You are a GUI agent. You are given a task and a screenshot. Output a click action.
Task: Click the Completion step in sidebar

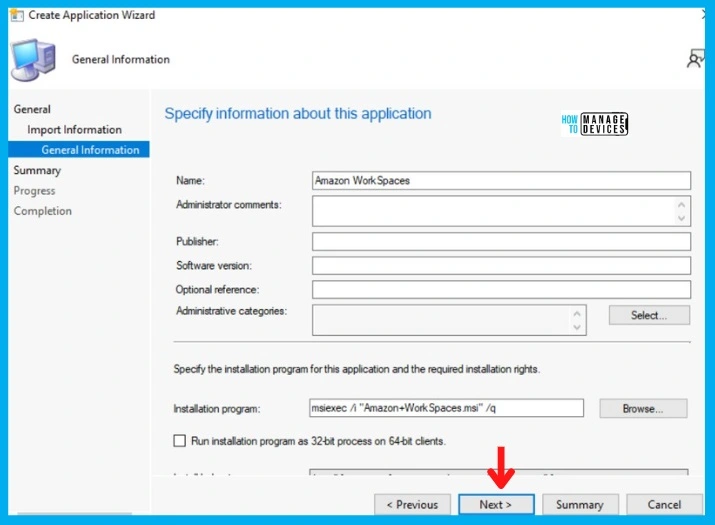click(x=42, y=211)
